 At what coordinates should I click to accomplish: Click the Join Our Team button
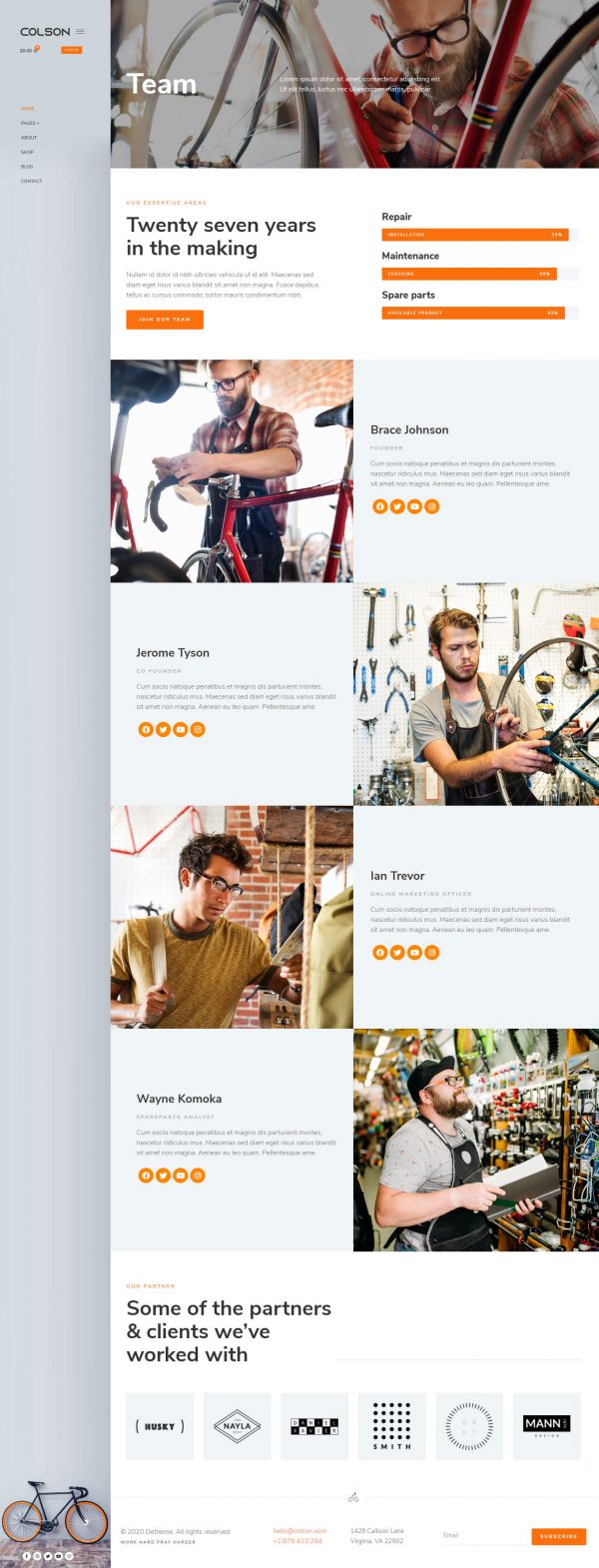pyautogui.click(x=165, y=320)
